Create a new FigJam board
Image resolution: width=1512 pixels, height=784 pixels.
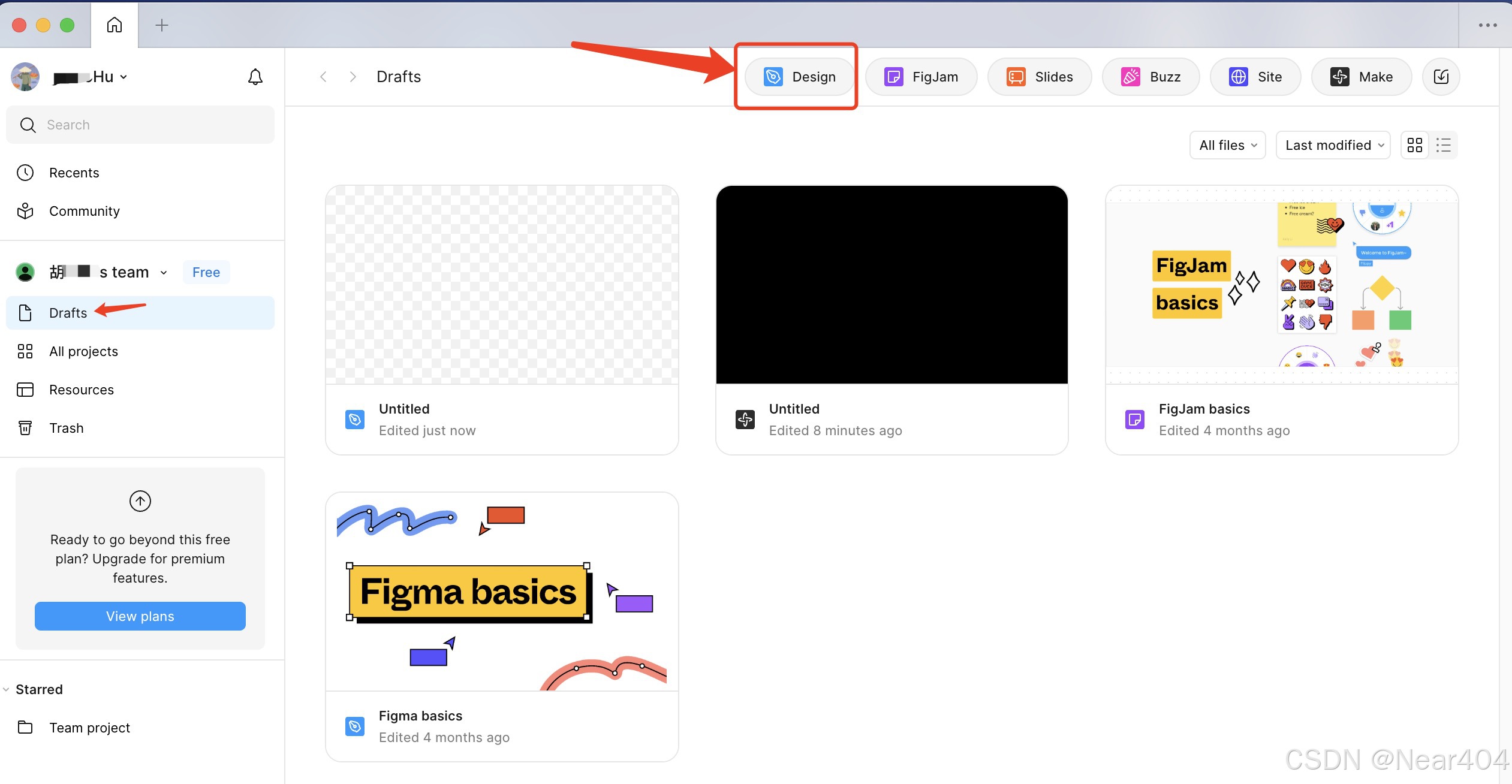pos(920,77)
